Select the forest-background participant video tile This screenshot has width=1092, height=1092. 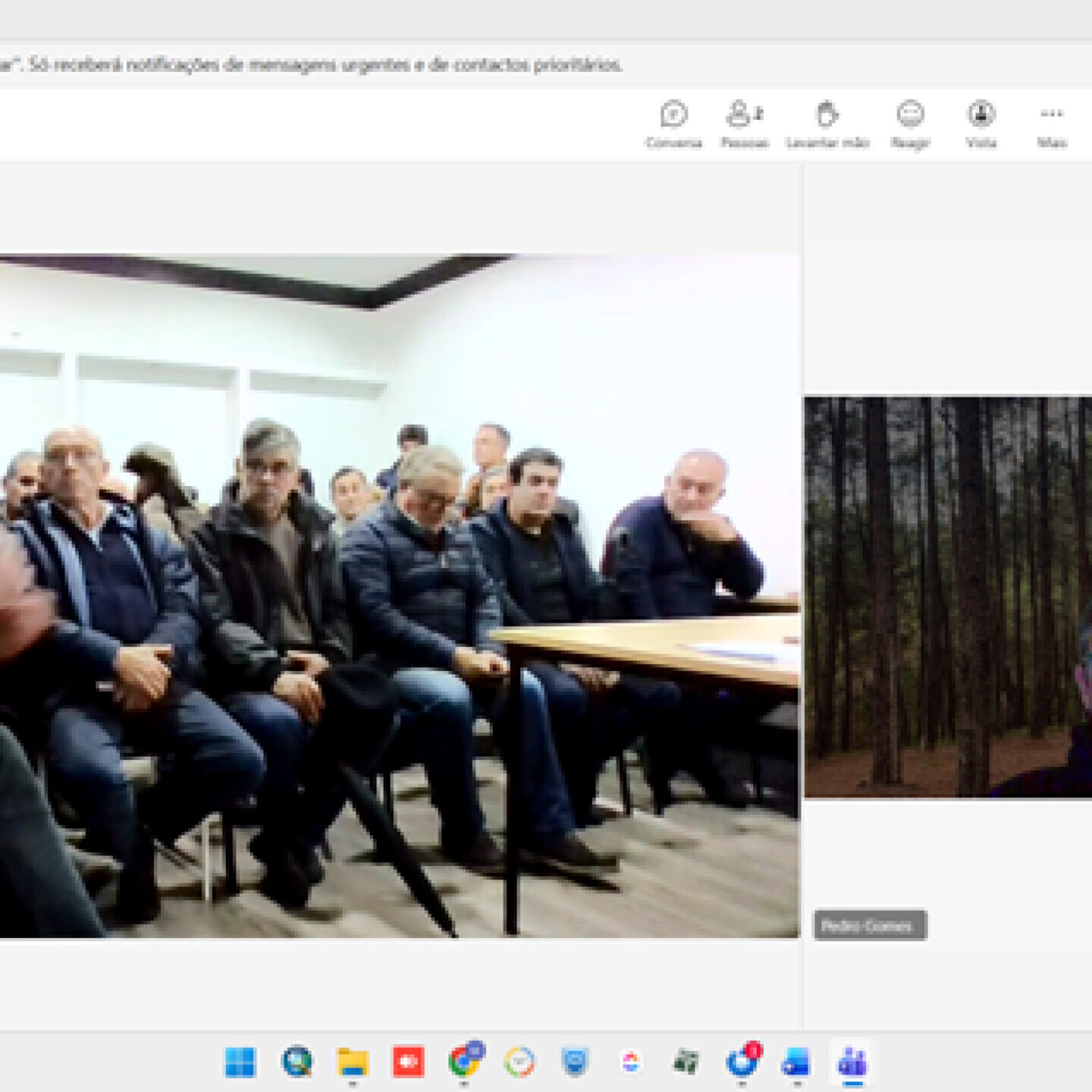tap(948, 596)
